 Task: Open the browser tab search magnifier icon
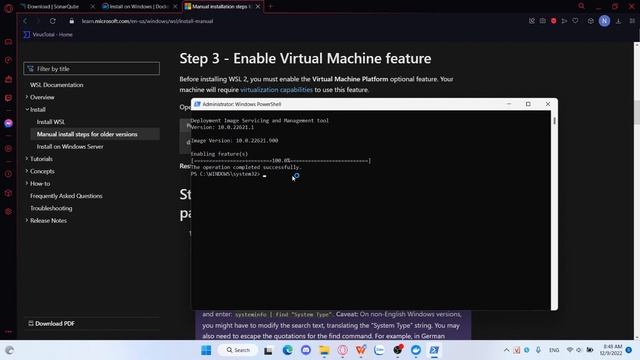coord(581,6)
